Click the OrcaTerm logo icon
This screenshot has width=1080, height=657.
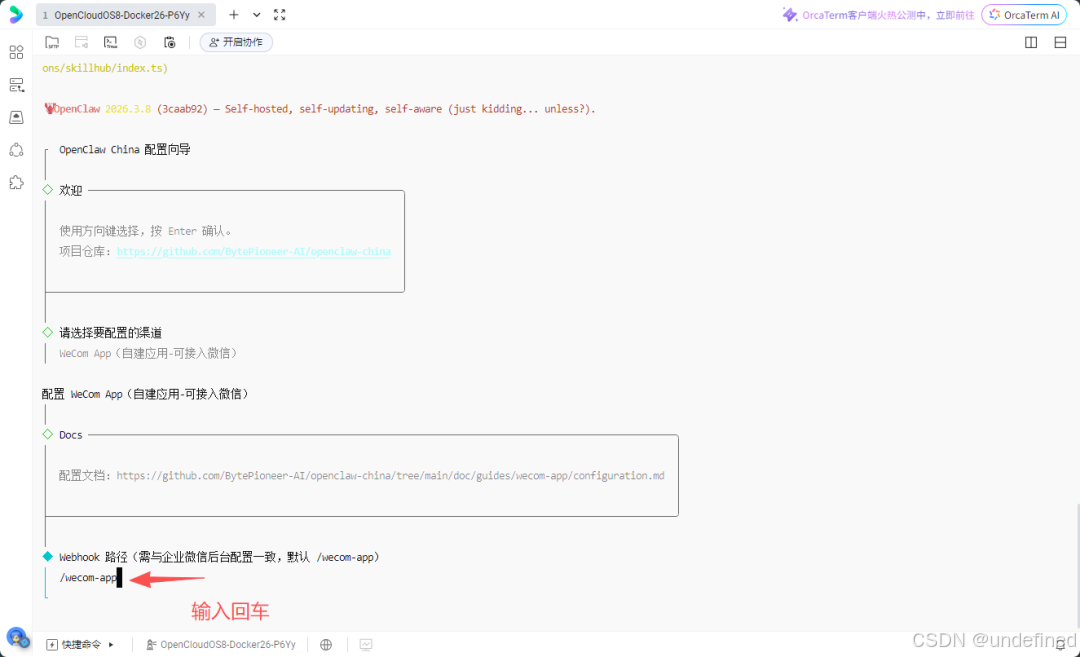tap(16, 14)
